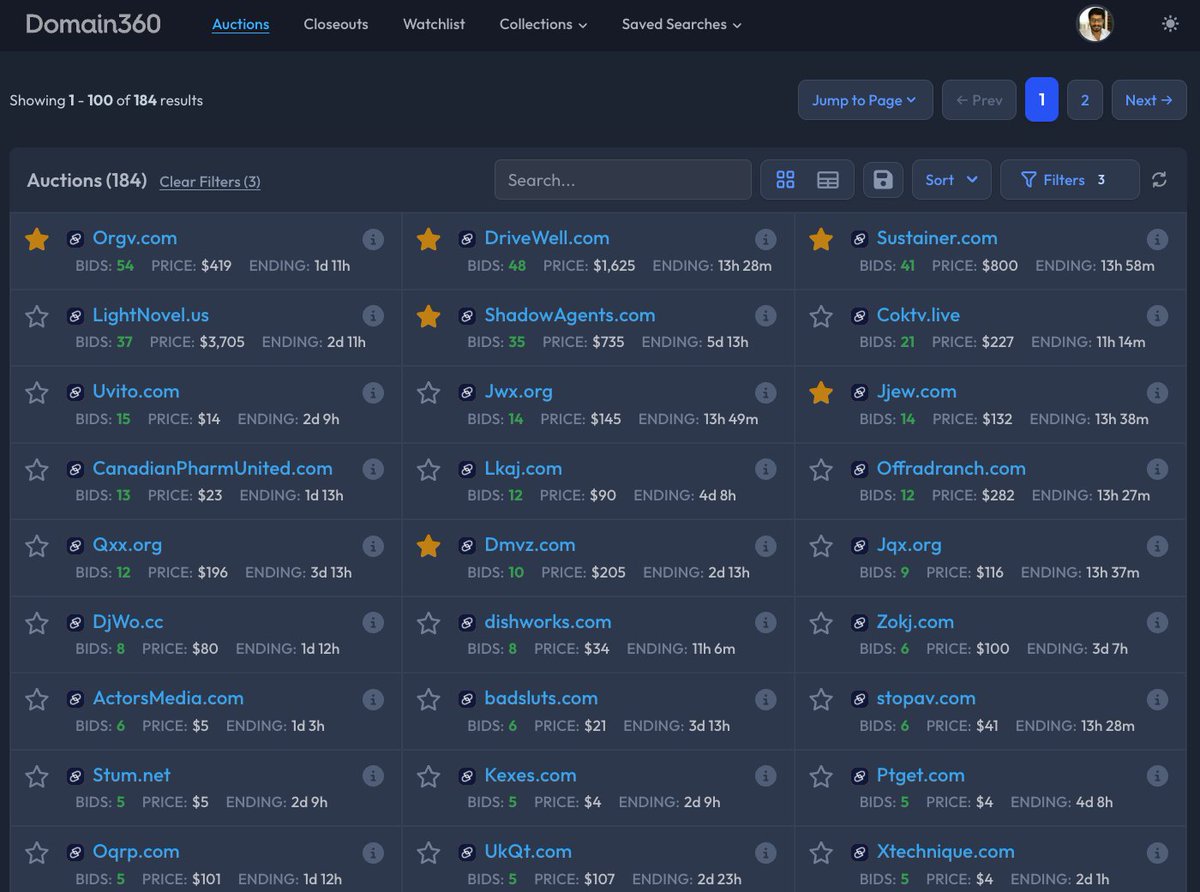Open the Jump to Page dropdown
Viewport: 1200px width, 892px height.
coord(865,100)
